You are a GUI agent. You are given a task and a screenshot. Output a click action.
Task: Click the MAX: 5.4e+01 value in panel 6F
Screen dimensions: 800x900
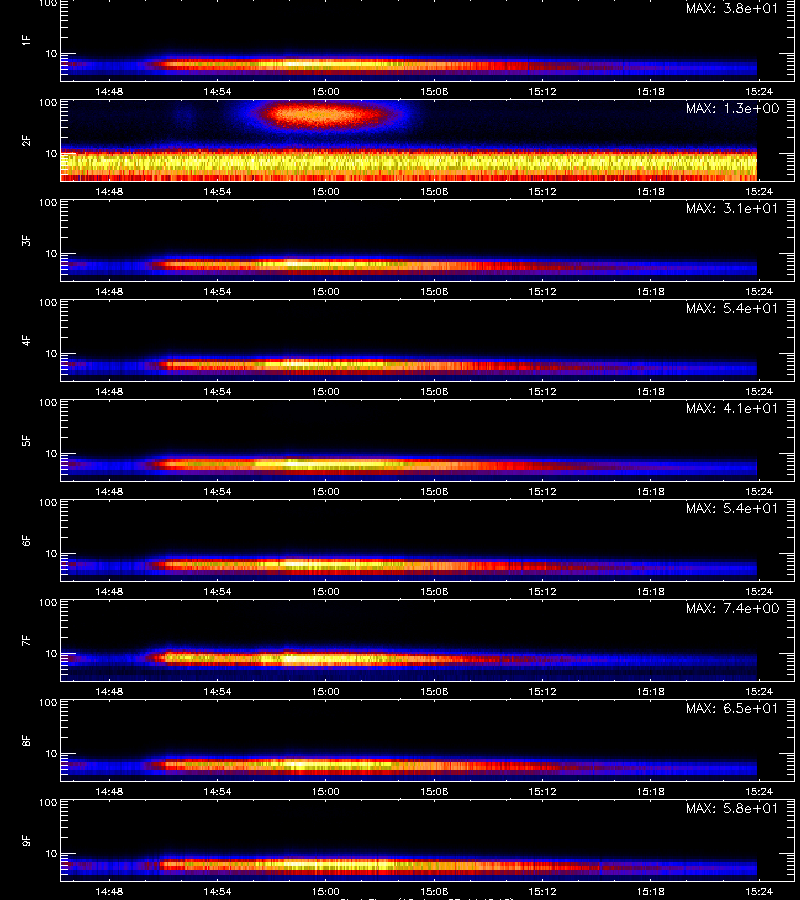[x=732, y=508]
